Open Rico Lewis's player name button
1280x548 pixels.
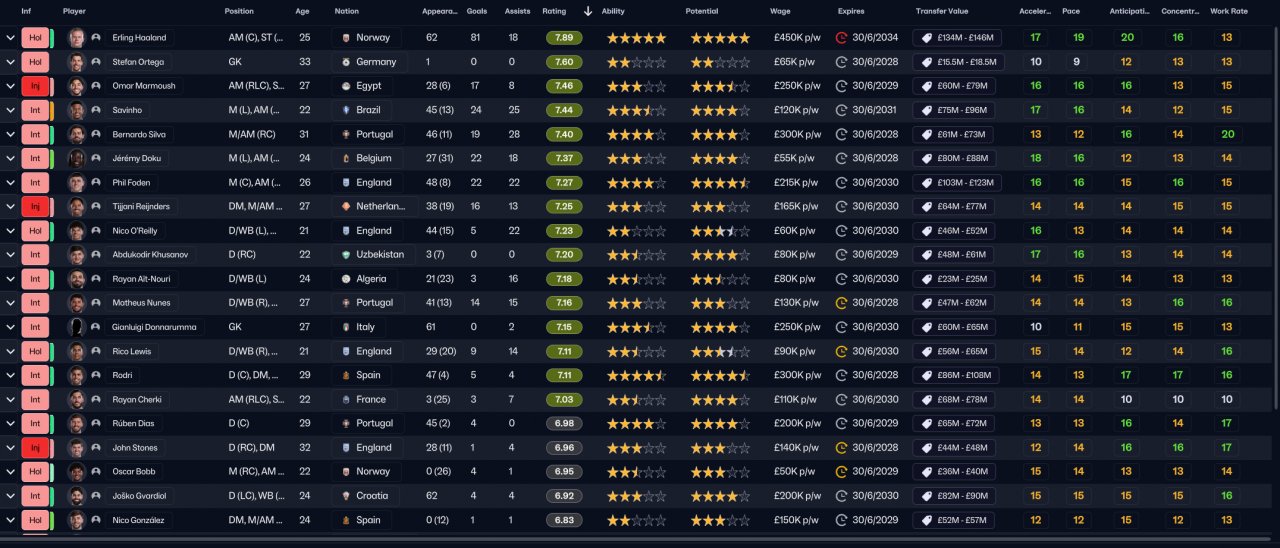point(132,351)
